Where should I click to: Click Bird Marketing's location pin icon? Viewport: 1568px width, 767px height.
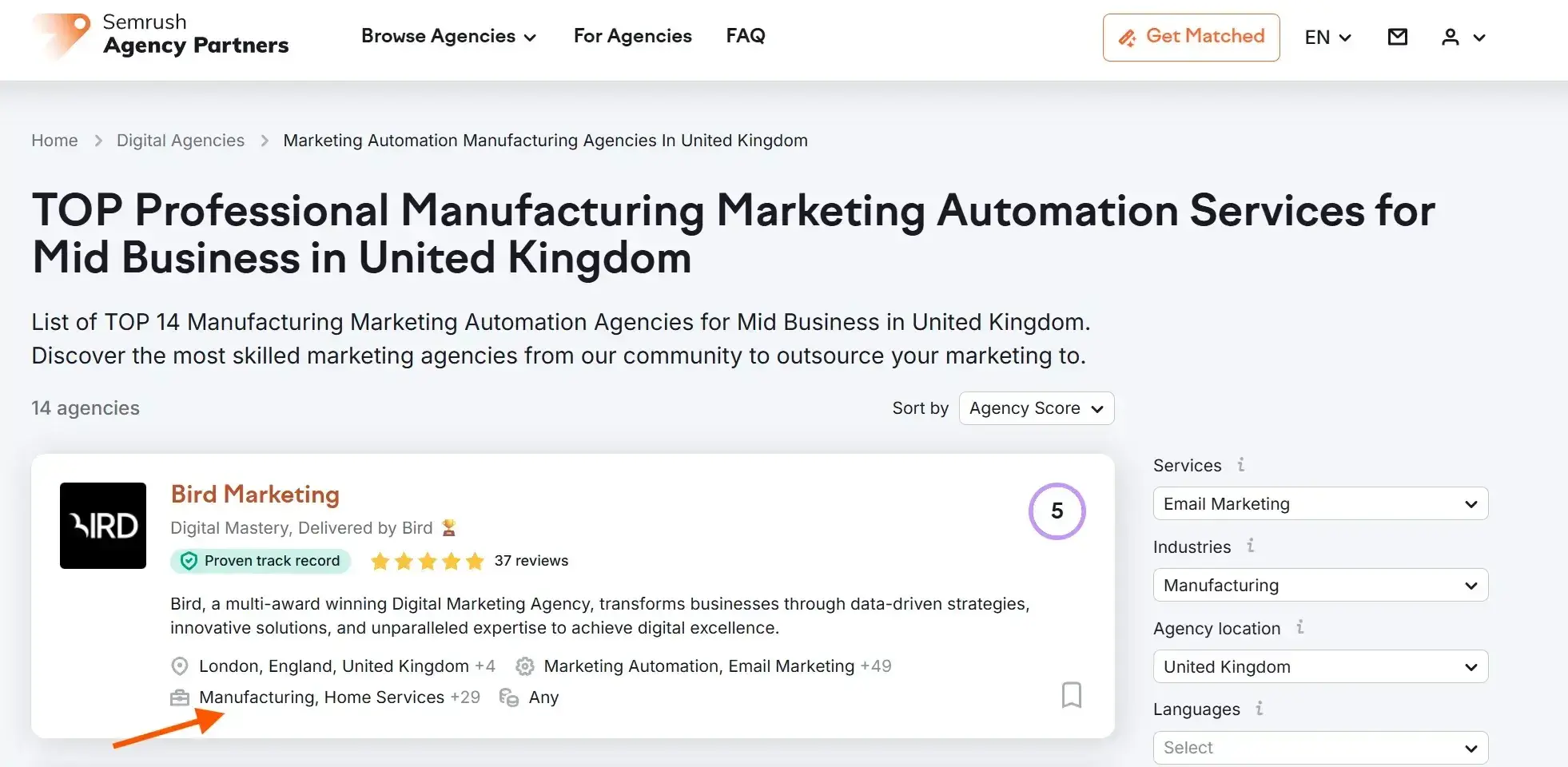click(179, 666)
